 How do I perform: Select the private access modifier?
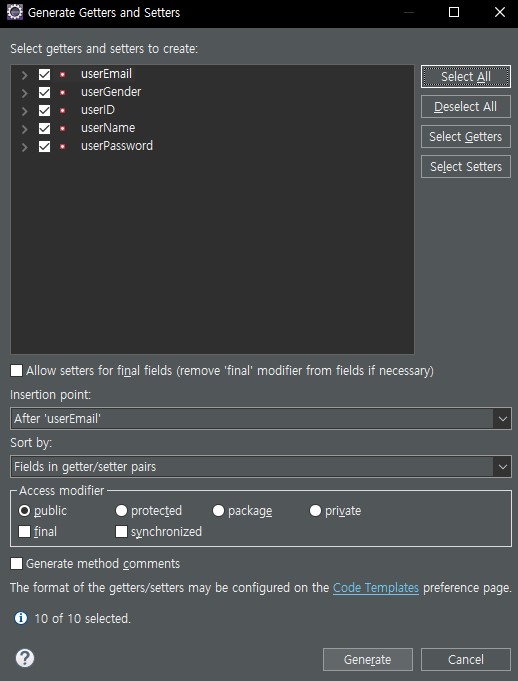coord(315,511)
